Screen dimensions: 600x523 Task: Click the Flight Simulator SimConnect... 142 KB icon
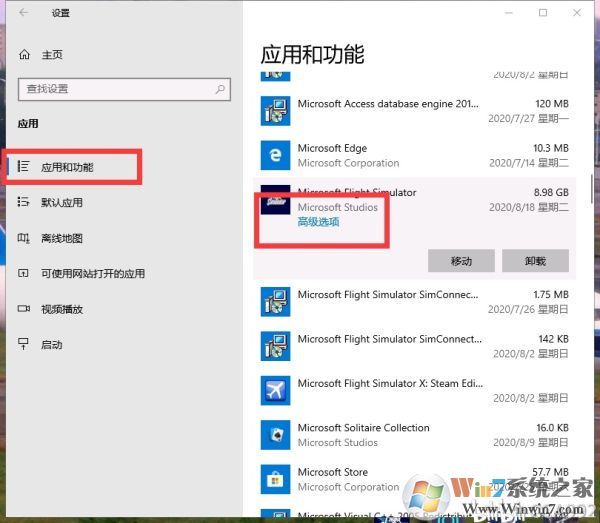pos(276,346)
